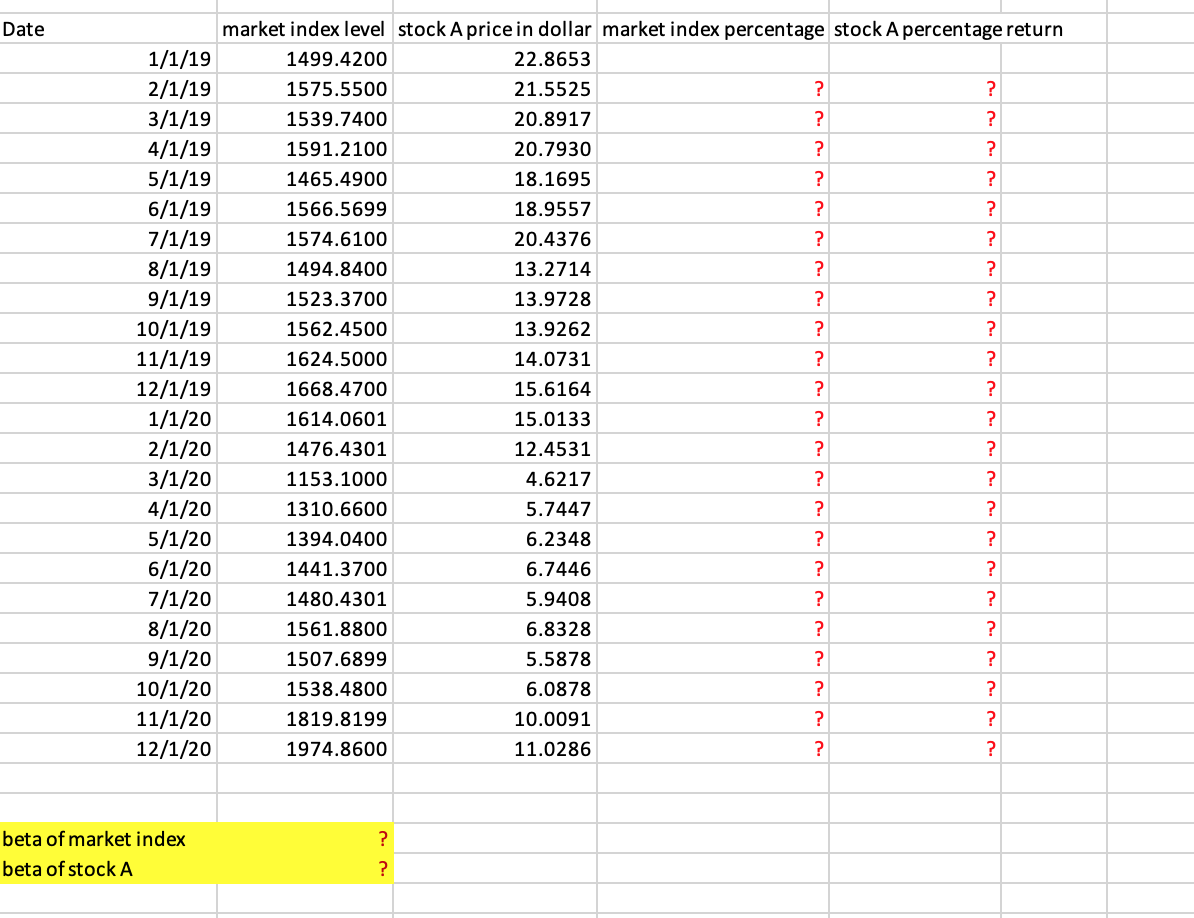Select the stock price 14.0731
1194x918 pixels.
[495, 359]
